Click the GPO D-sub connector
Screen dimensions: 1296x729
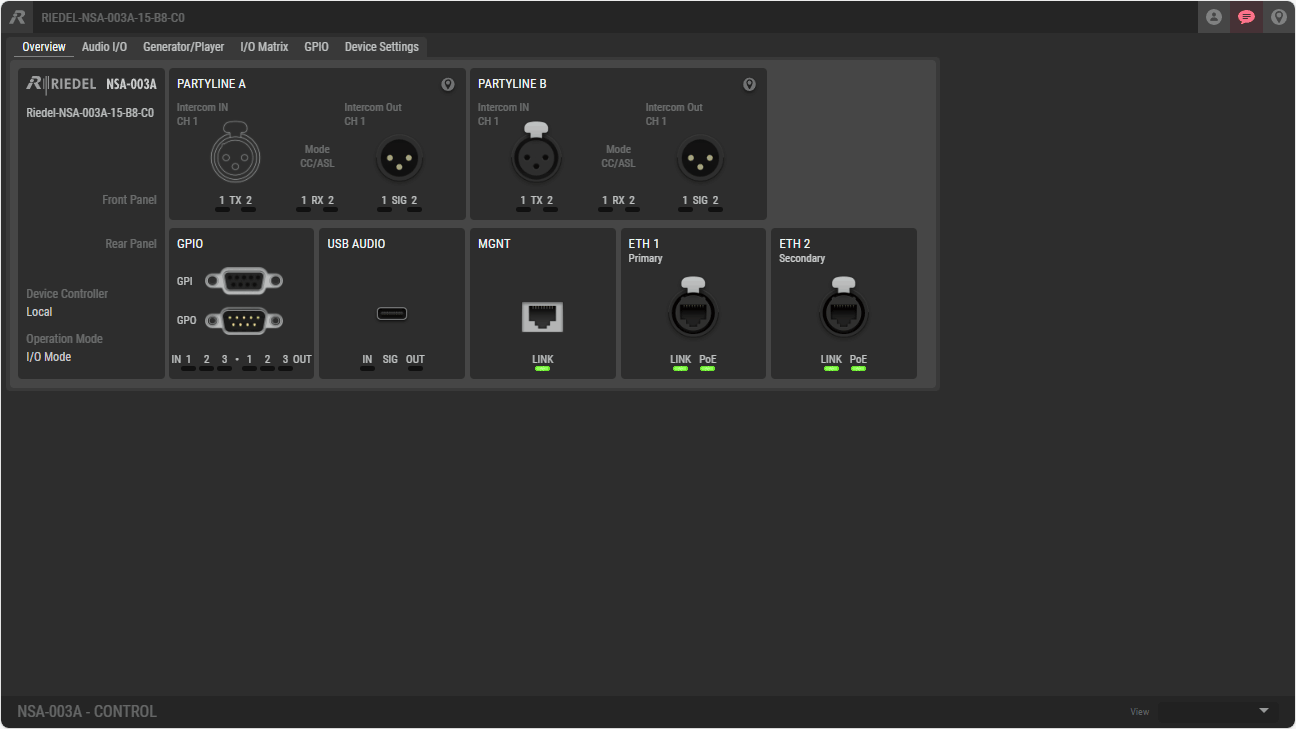[244, 321]
